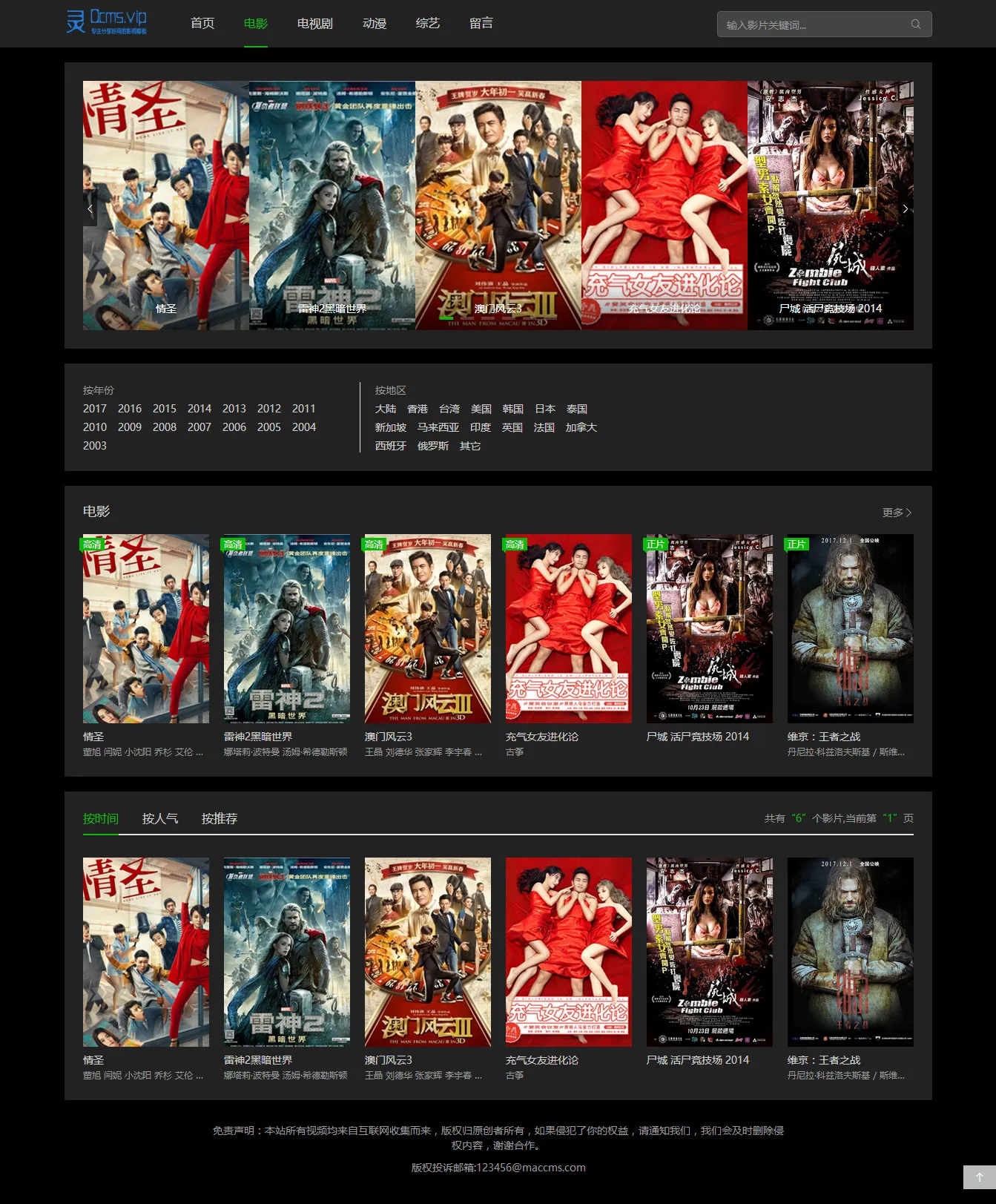Switch to the 按推荐 tab
Image resolution: width=996 pixels, height=1204 pixels.
(x=220, y=818)
